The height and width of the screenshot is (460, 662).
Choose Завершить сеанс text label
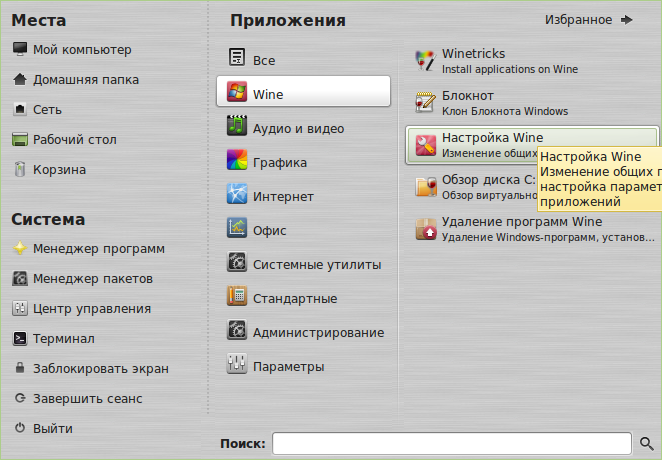(88, 399)
